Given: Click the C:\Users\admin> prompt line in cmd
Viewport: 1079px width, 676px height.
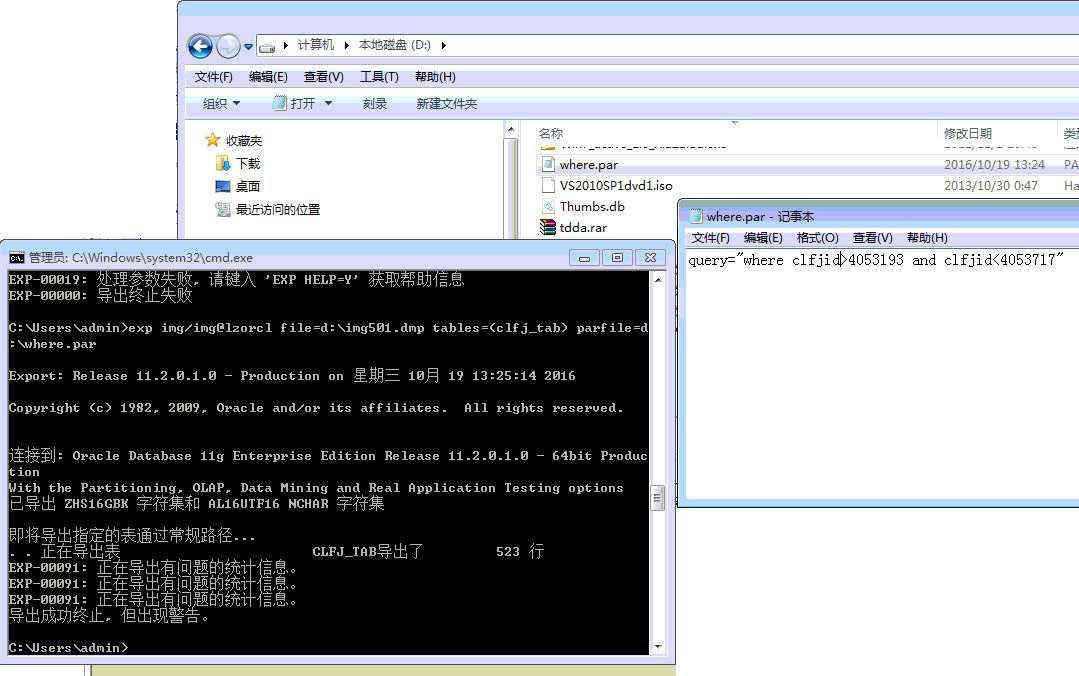Looking at the screenshot, I should pos(68,648).
